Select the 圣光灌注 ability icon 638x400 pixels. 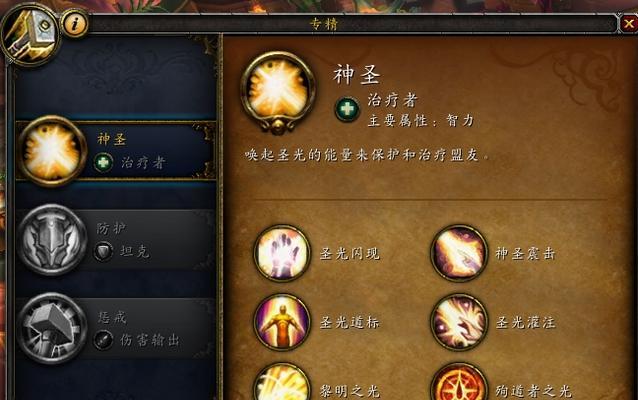459,322
